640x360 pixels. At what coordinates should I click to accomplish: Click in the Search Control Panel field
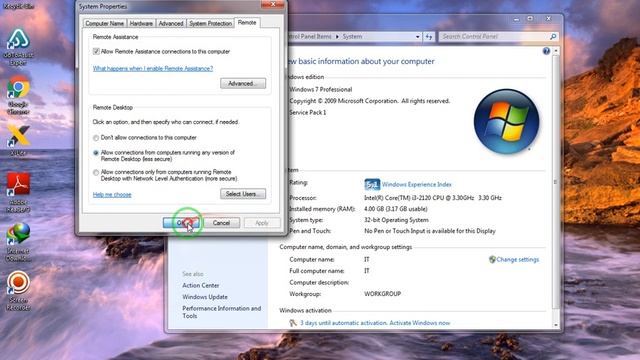[x=494, y=37]
